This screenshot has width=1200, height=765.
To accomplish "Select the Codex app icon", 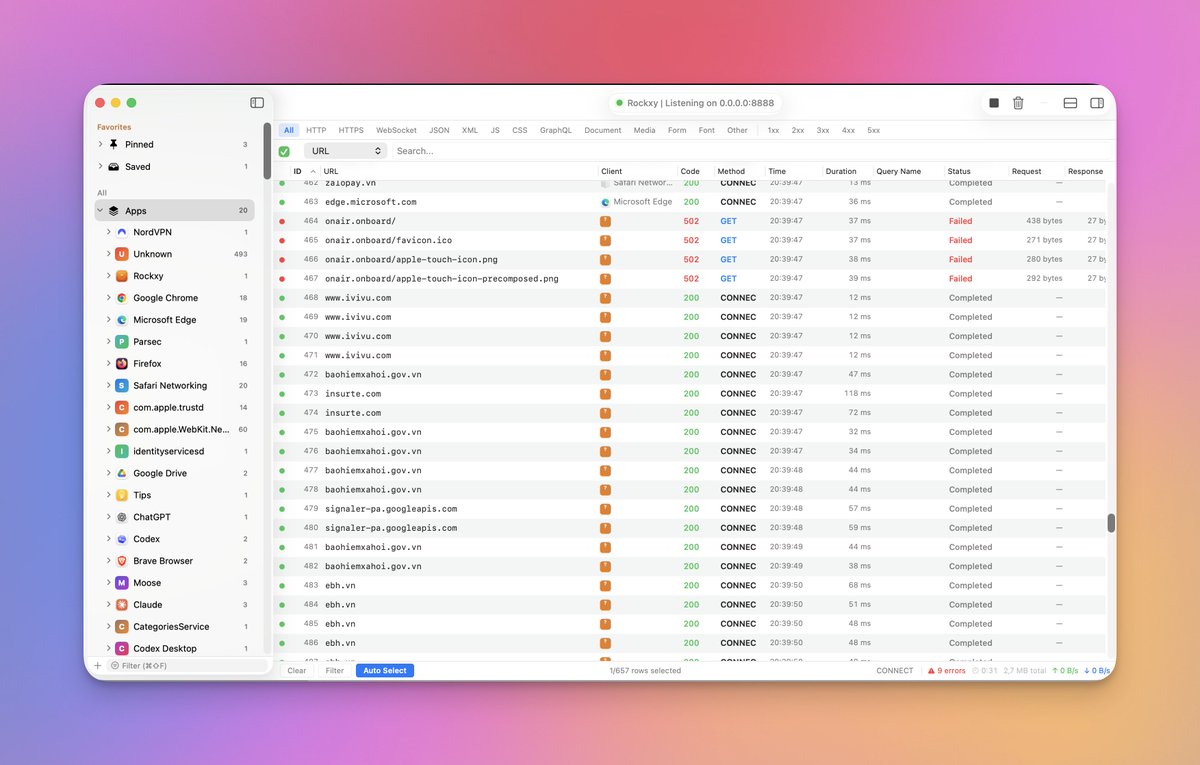I will click(122, 539).
